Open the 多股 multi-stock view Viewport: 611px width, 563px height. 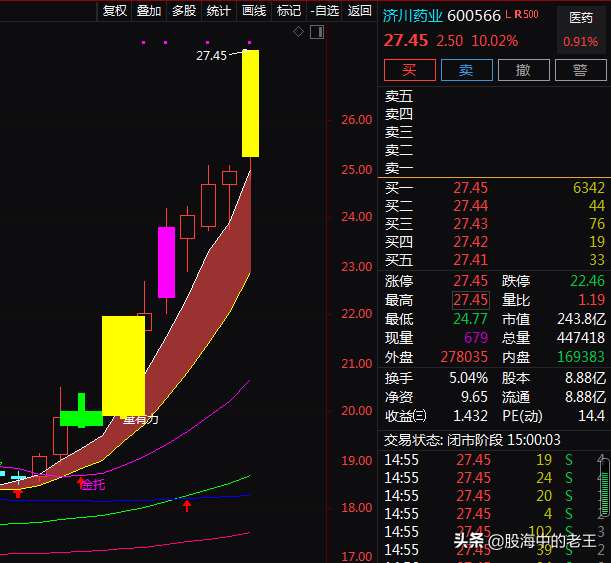coord(184,11)
